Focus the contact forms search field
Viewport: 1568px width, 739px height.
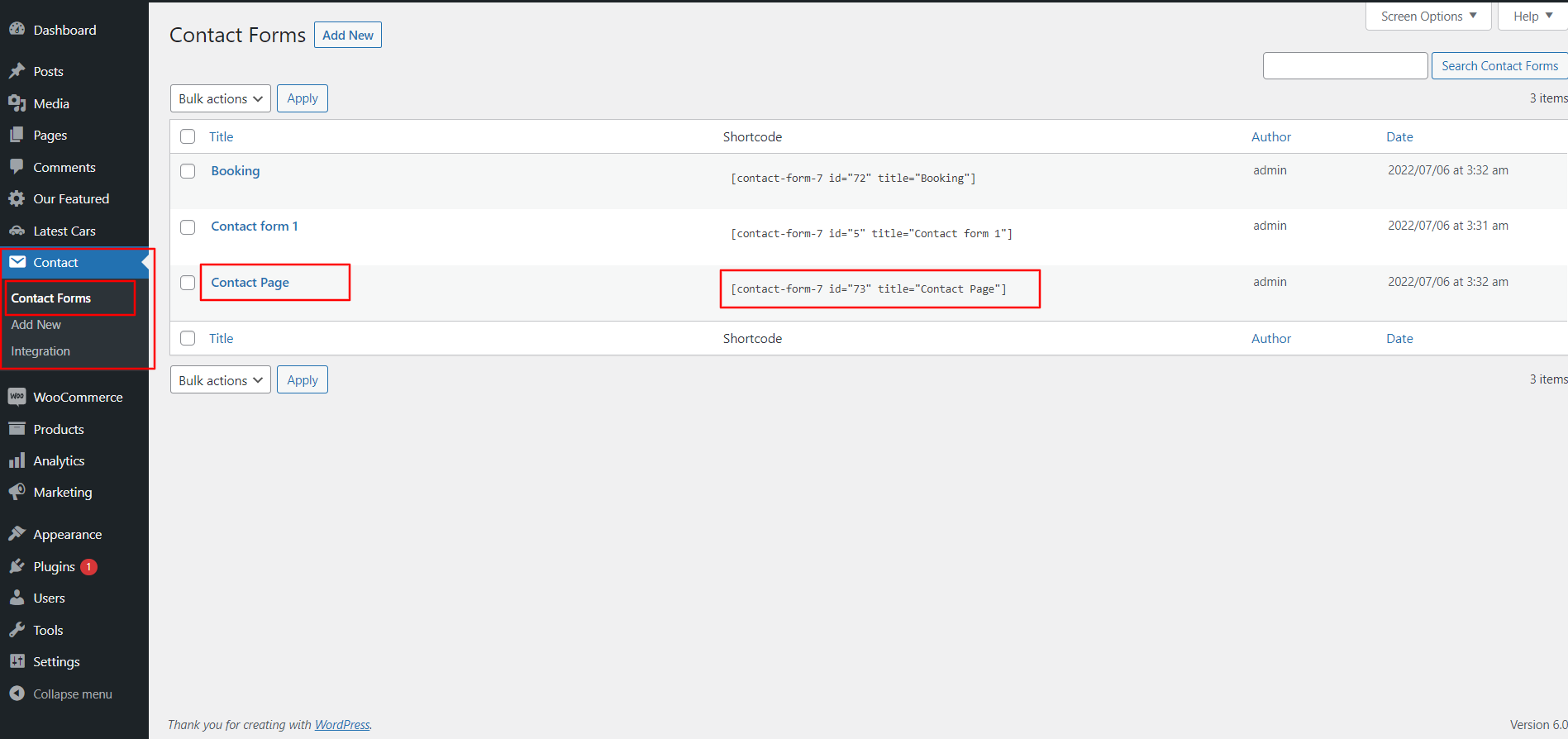[x=1345, y=66]
